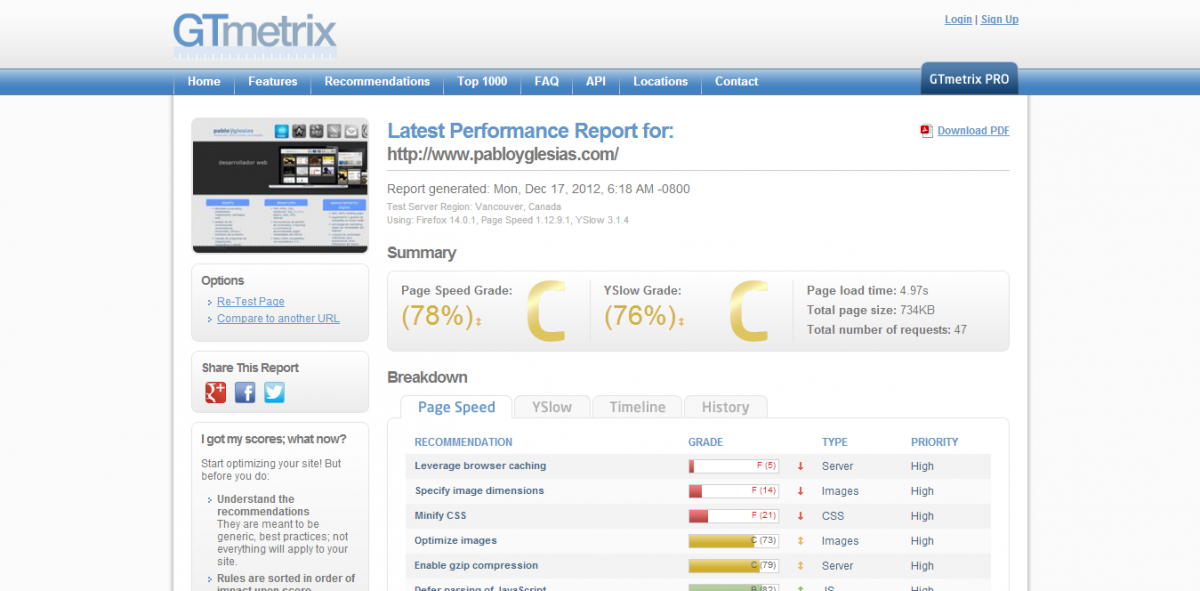Viewport: 1200px width, 591px height.
Task: Click the Report generated date line
Action: coord(538,189)
